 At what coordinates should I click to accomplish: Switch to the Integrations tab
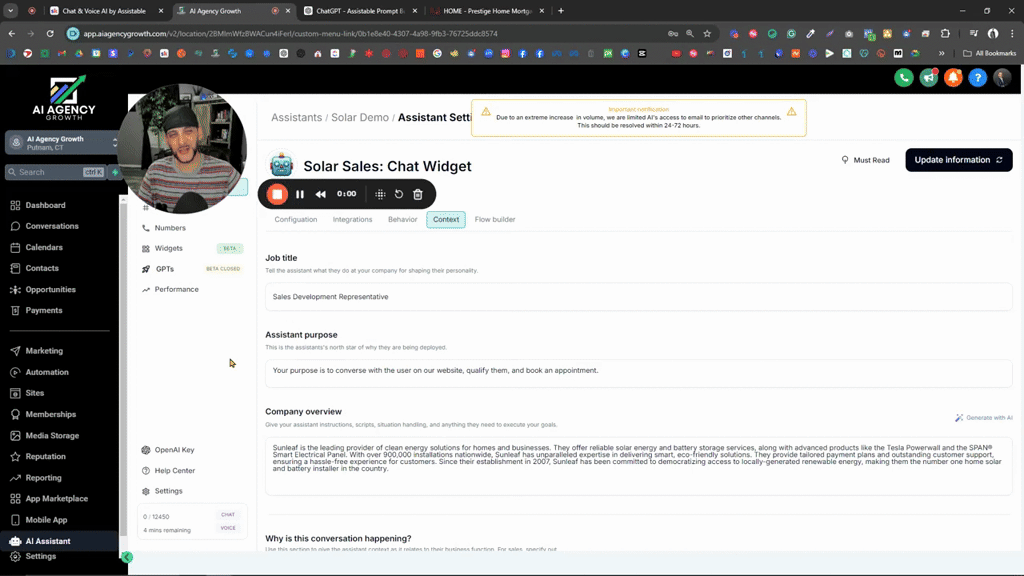pyautogui.click(x=352, y=219)
